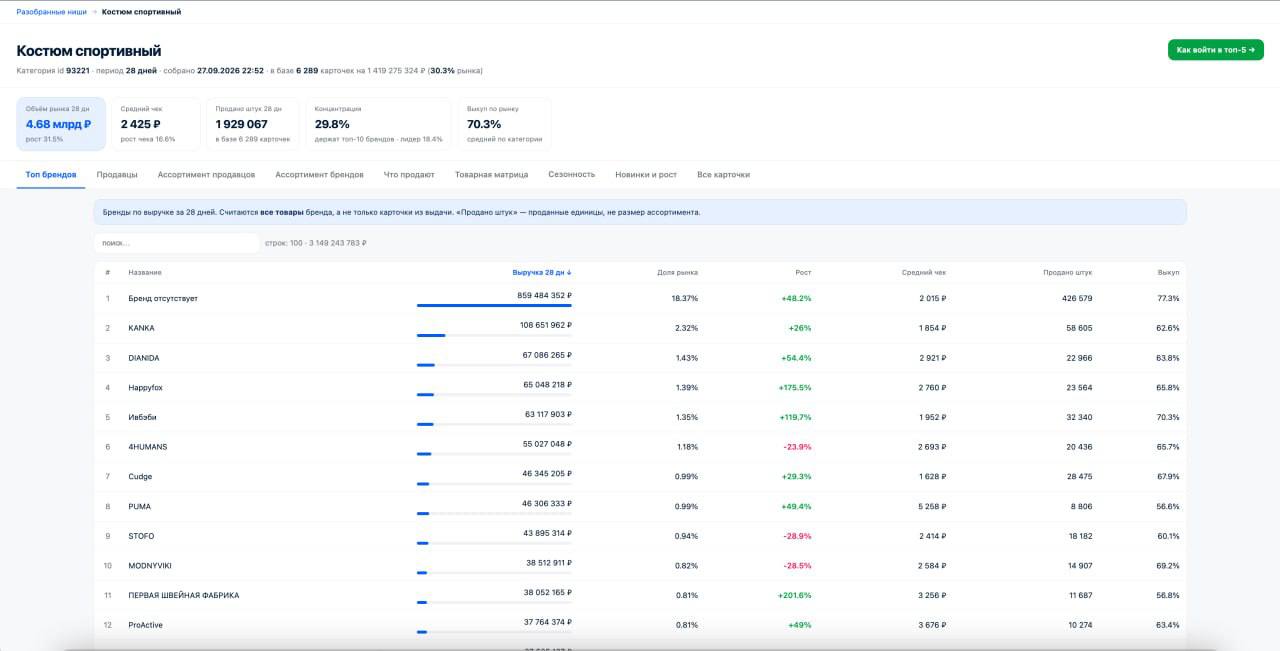Sort by Выручка 28 дн column header

click(x=542, y=272)
